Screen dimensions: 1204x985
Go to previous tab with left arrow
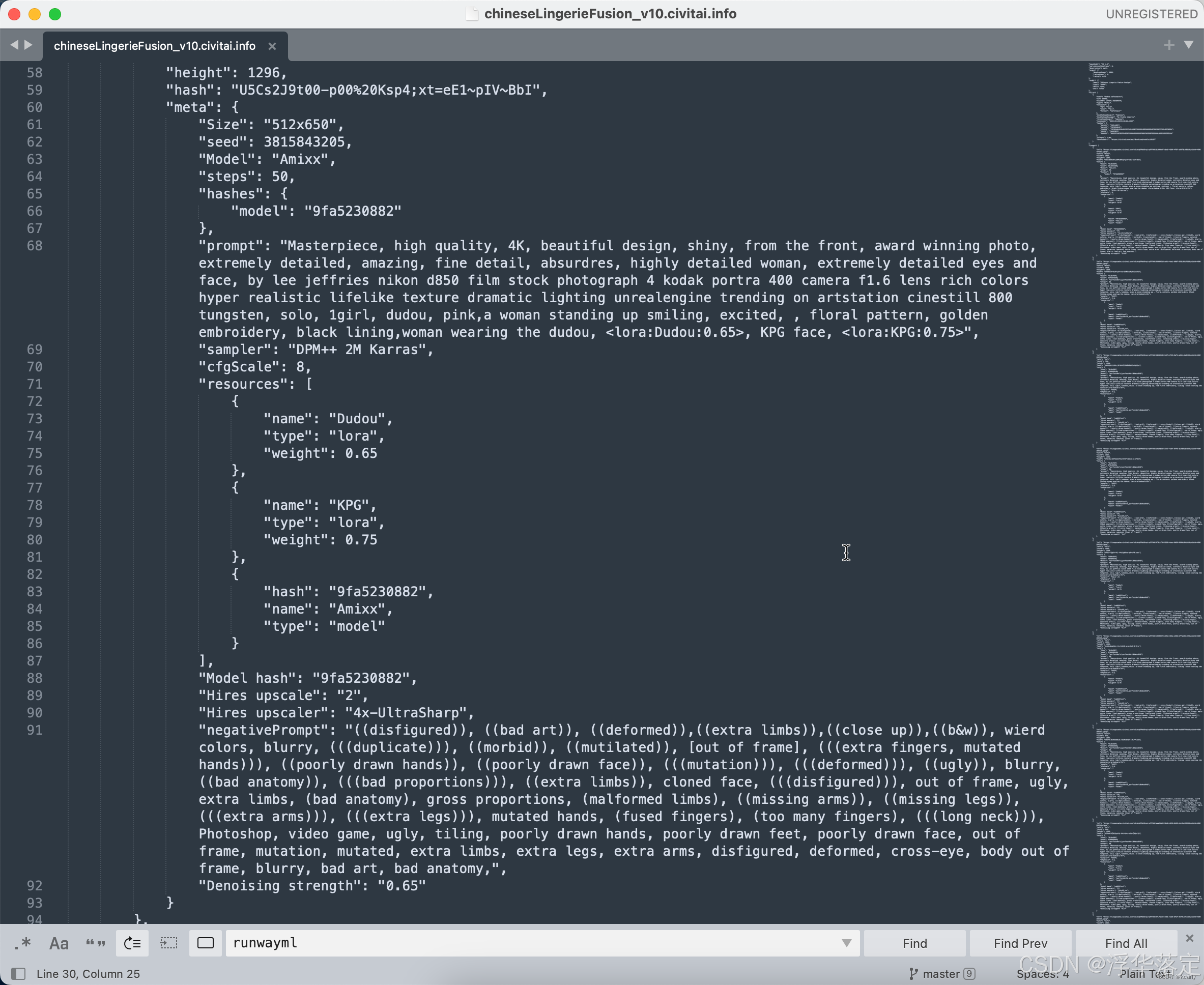(x=14, y=45)
